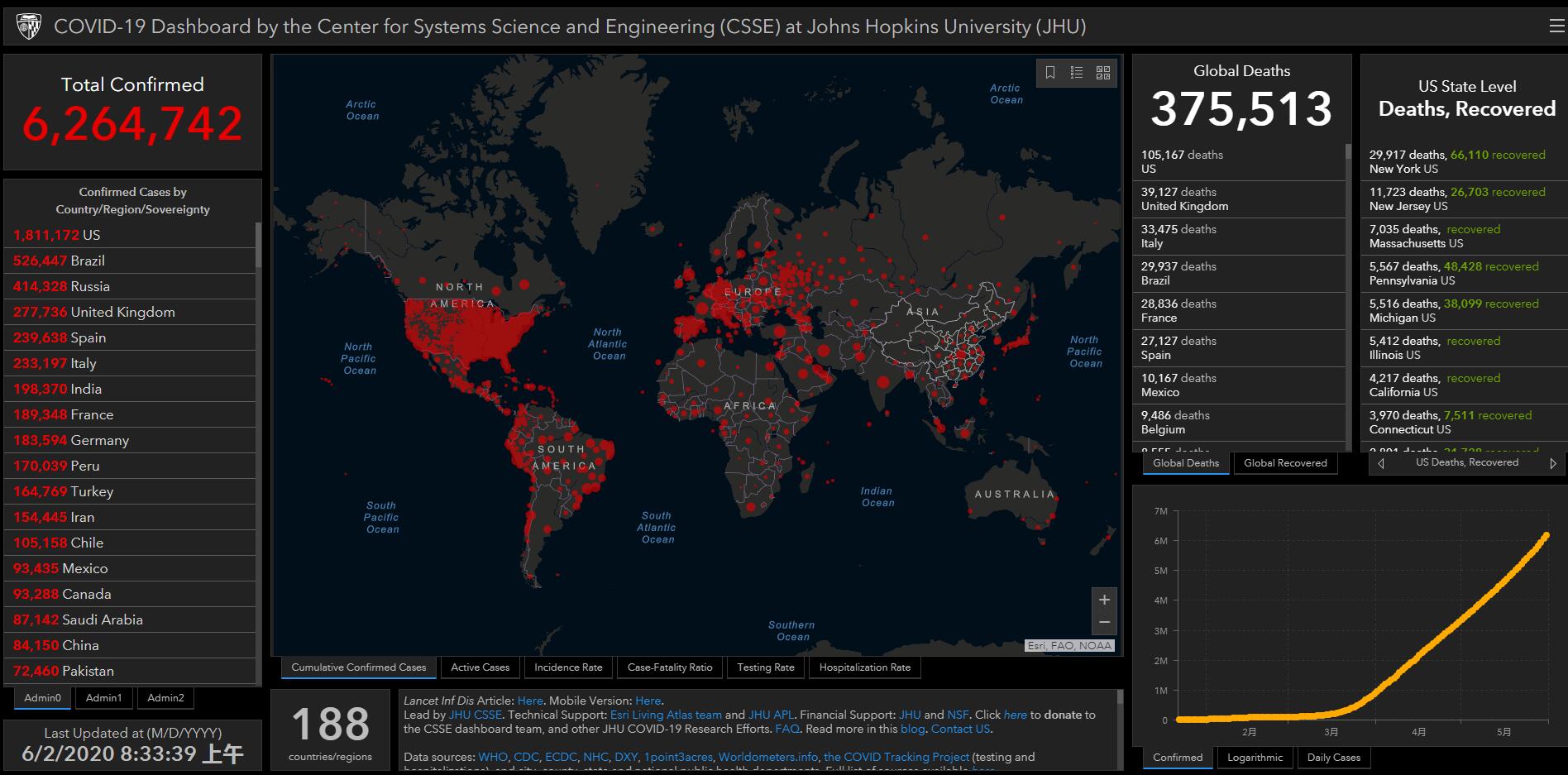Go to previous US state panel with left arrow
1568x775 pixels.
(x=1381, y=463)
